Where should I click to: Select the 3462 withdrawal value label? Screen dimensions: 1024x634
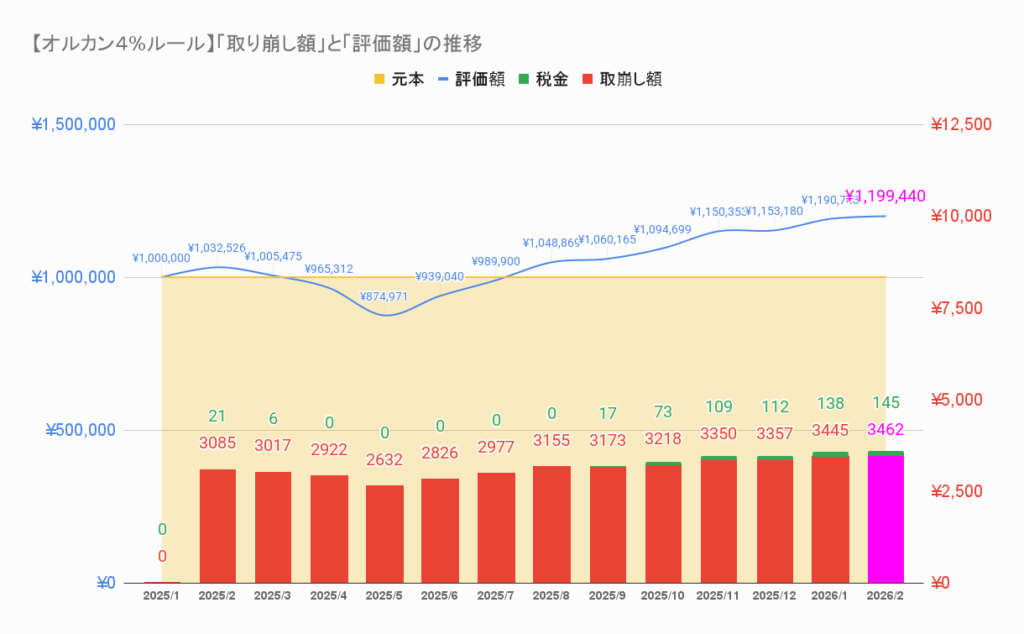point(885,430)
